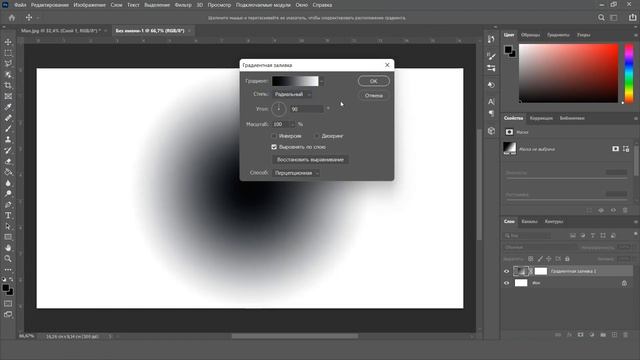Select the Move tool
This screenshot has height=360, width=640.
pos(8,42)
